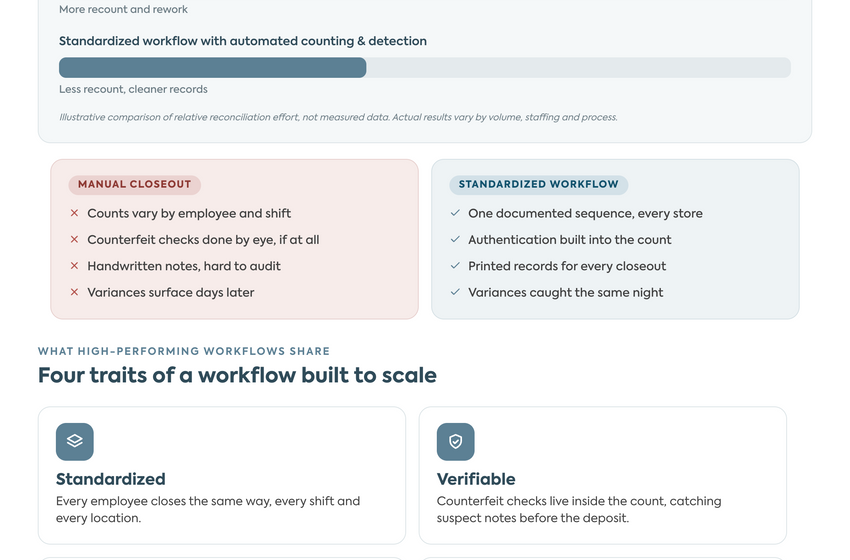Click the checkmark beside Printed records for every closeout
This screenshot has height=560, width=850.
[455, 266]
